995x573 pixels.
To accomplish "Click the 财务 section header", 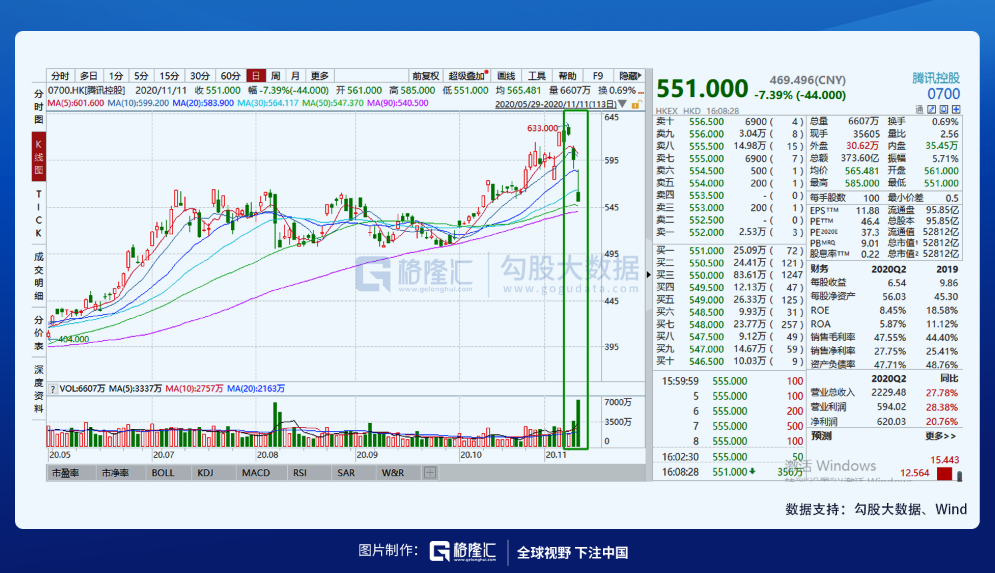I will (819, 269).
